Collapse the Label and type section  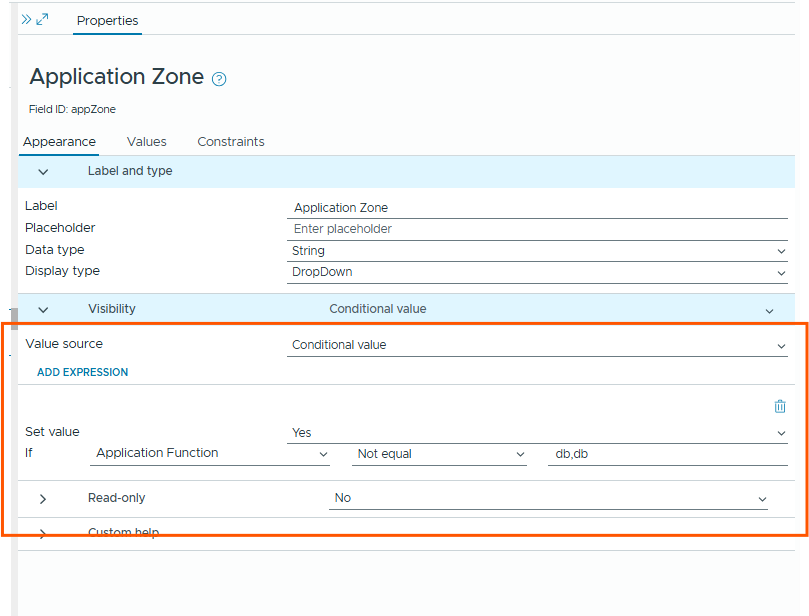tap(43, 172)
